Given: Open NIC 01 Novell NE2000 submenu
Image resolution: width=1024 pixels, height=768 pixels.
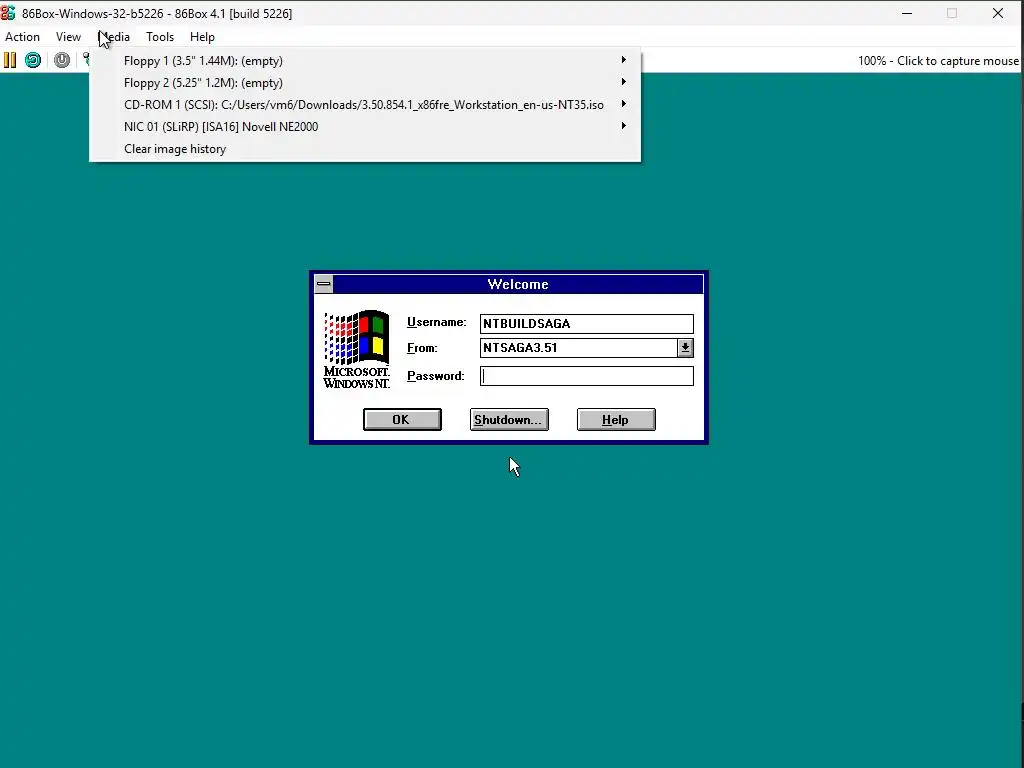Looking at the screenshot, I should (x=365, y=127).
